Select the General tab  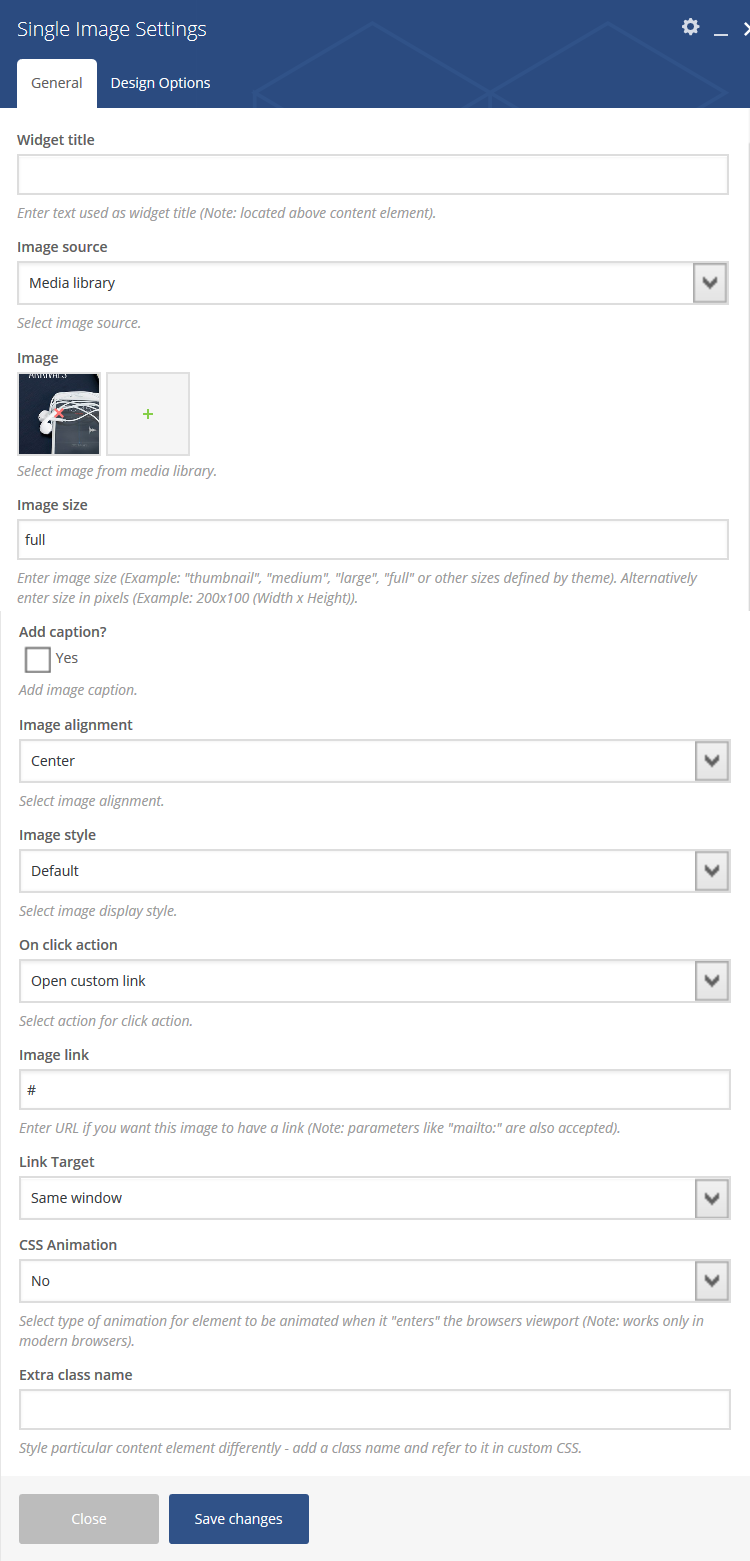click(57, 83)
